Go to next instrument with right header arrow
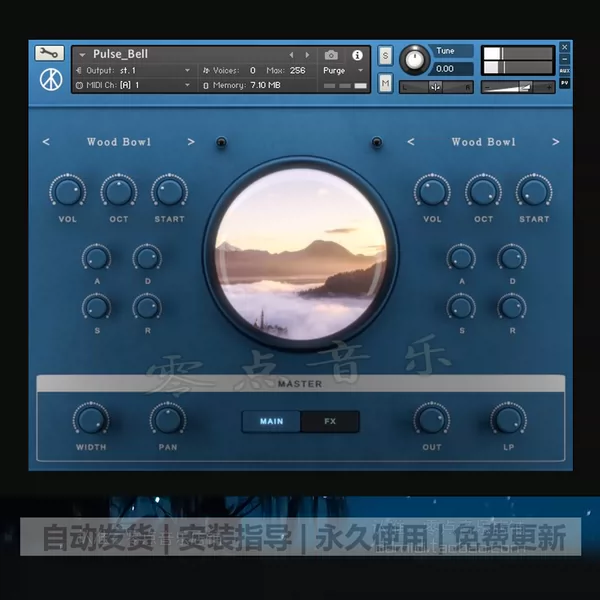Viewport: 600px width, 600px height. pos(307,55)
